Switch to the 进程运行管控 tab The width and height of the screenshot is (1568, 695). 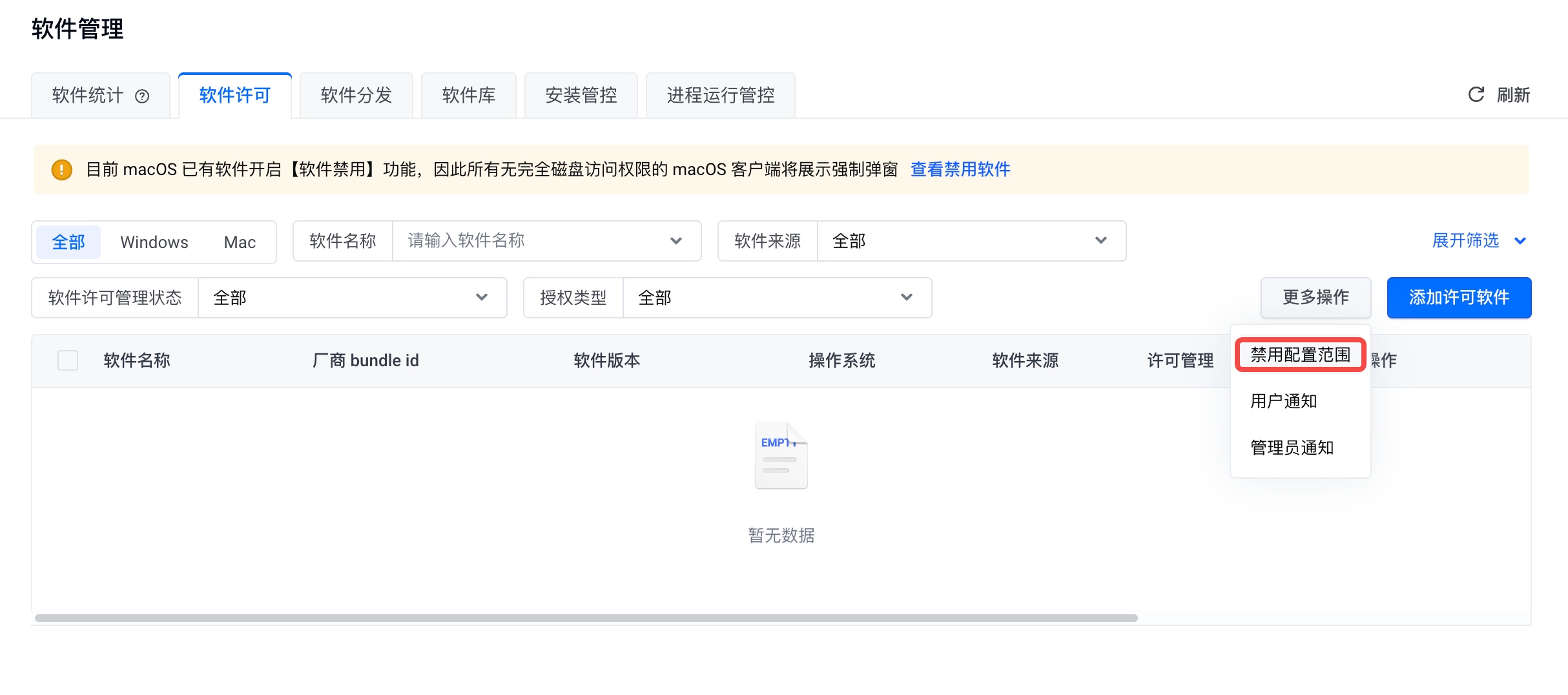(720, 96)
